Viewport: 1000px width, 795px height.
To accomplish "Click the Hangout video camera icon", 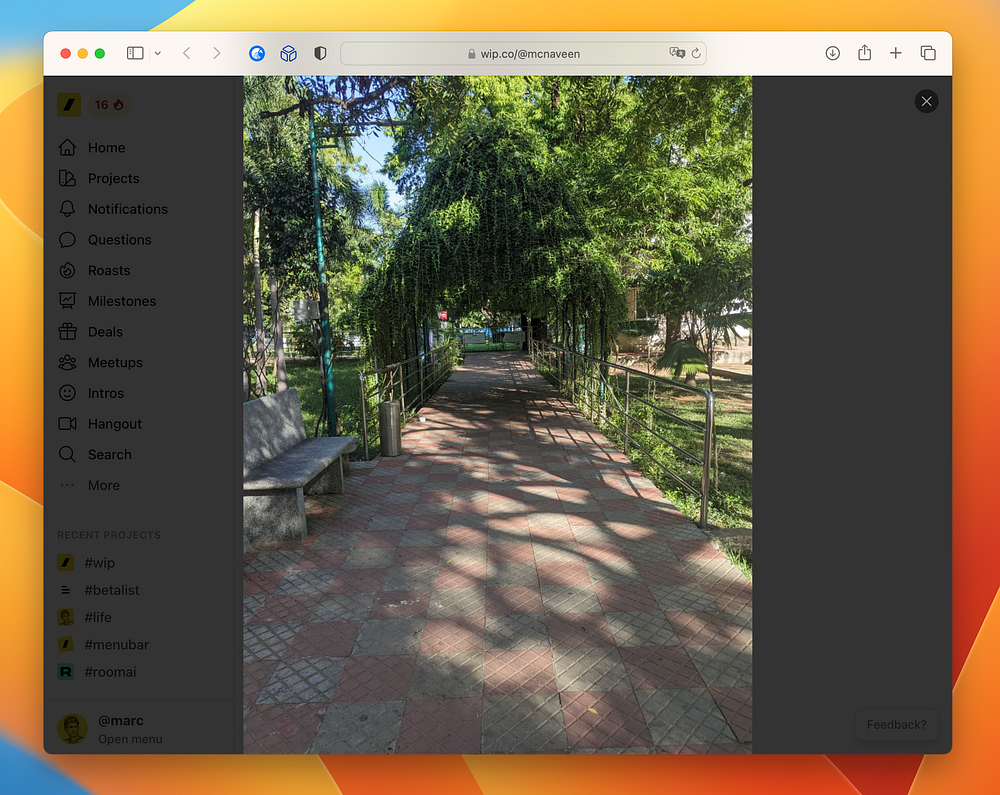I will [67, 423].
